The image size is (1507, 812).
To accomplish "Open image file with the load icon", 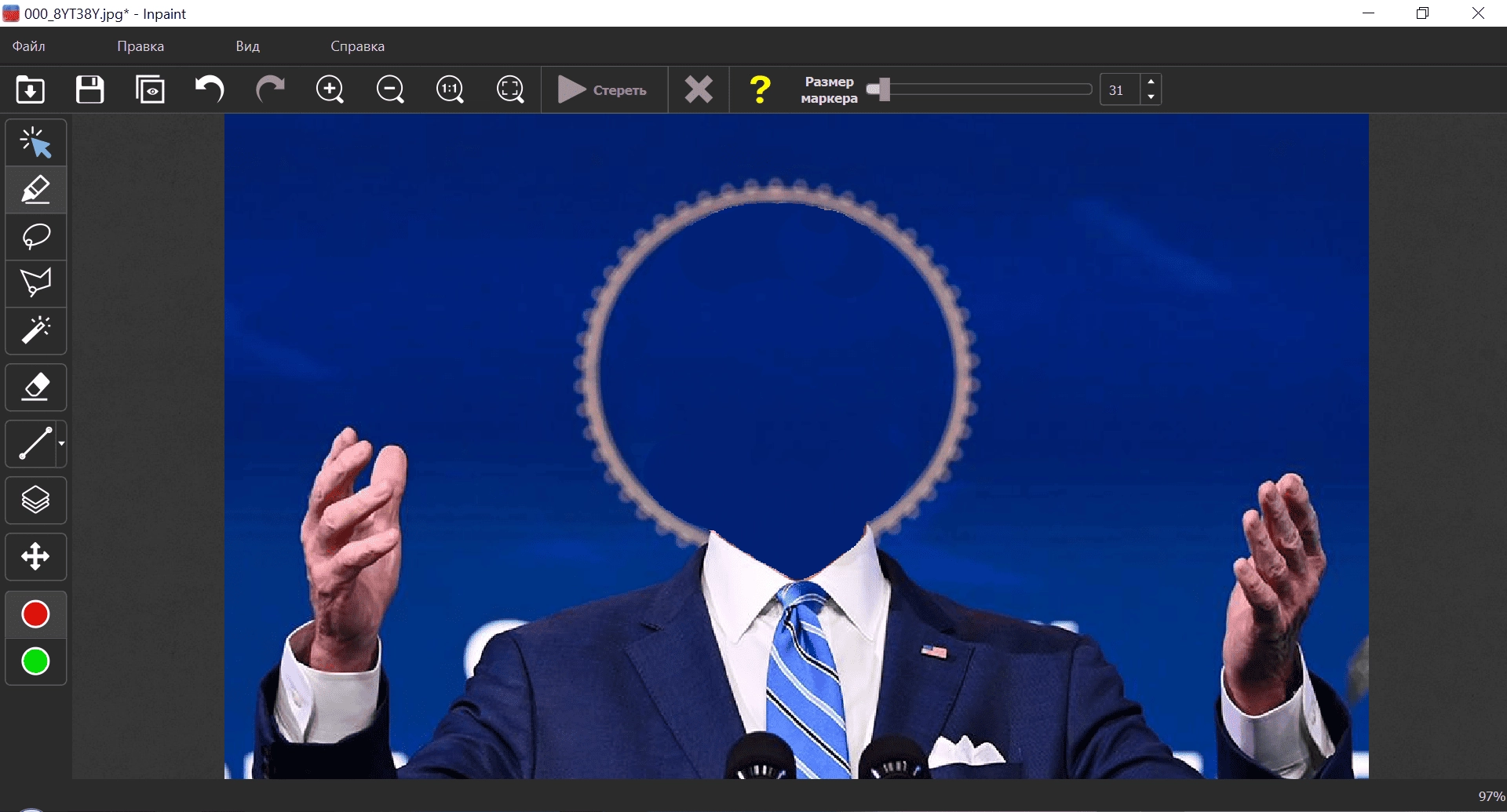I will coord(31,89).
